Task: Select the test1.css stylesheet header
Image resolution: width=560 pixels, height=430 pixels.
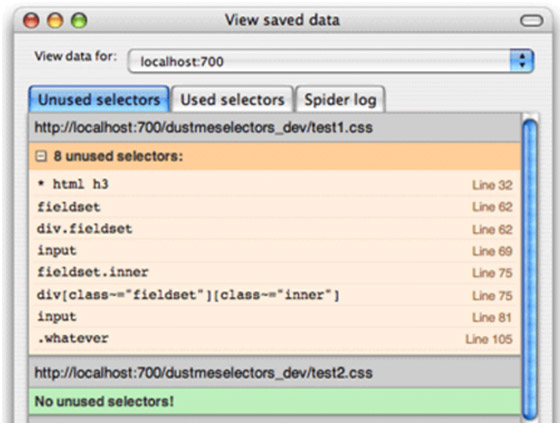Action: coord(275,128)
